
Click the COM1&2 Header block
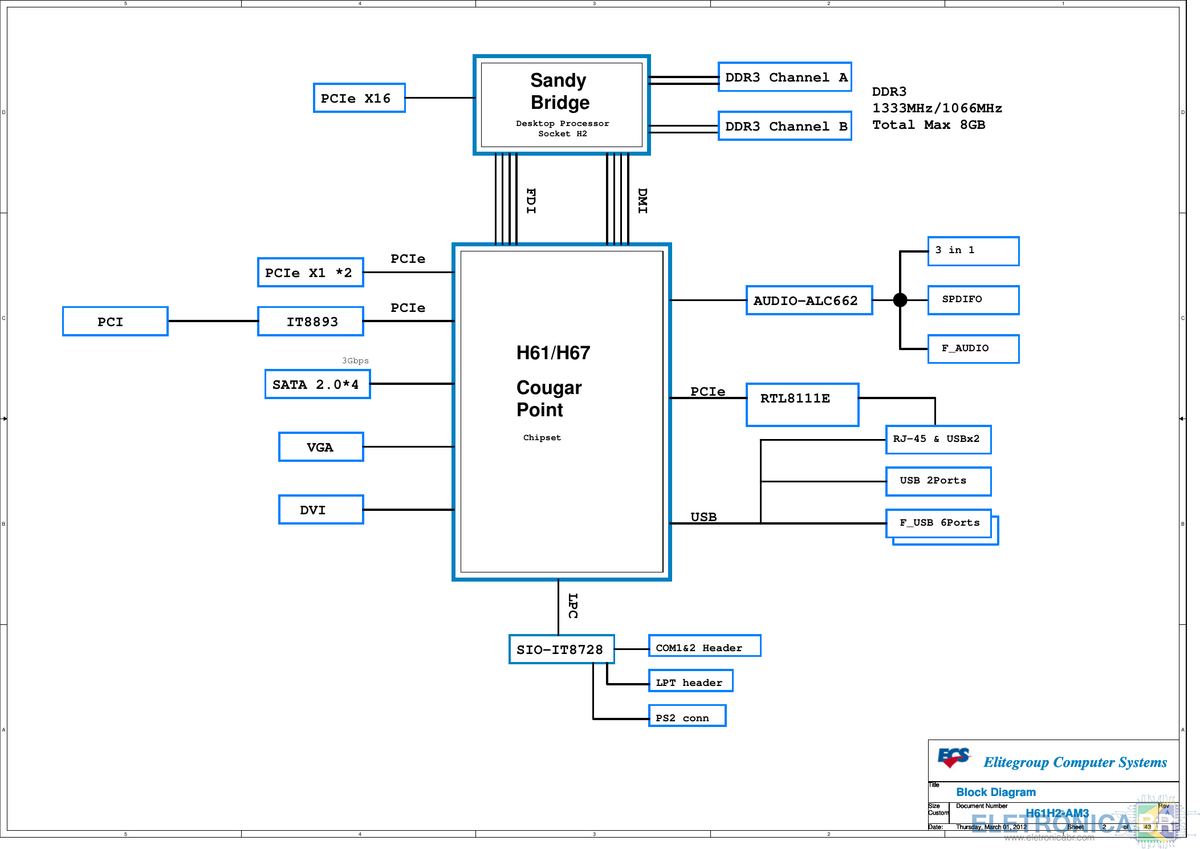point(704,646)
